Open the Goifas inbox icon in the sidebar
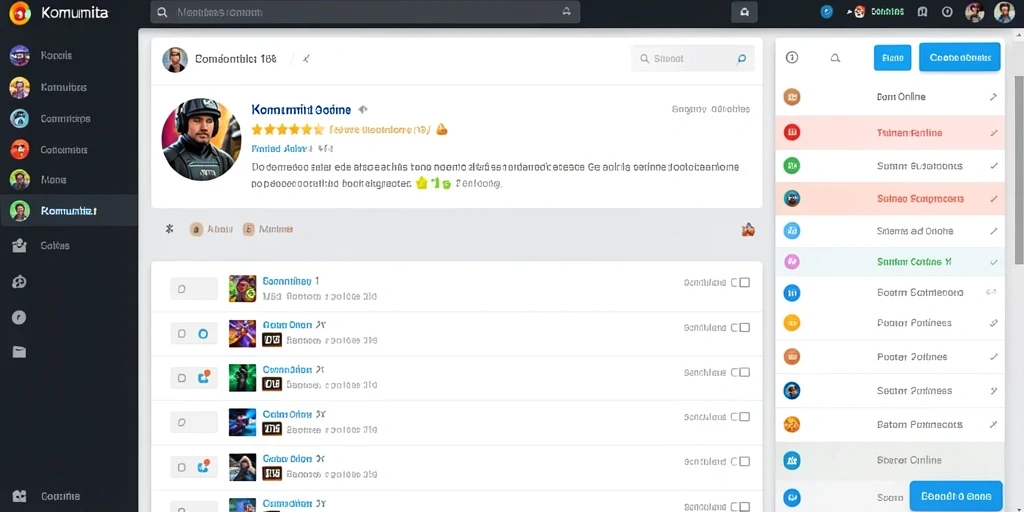 (19, 246)
